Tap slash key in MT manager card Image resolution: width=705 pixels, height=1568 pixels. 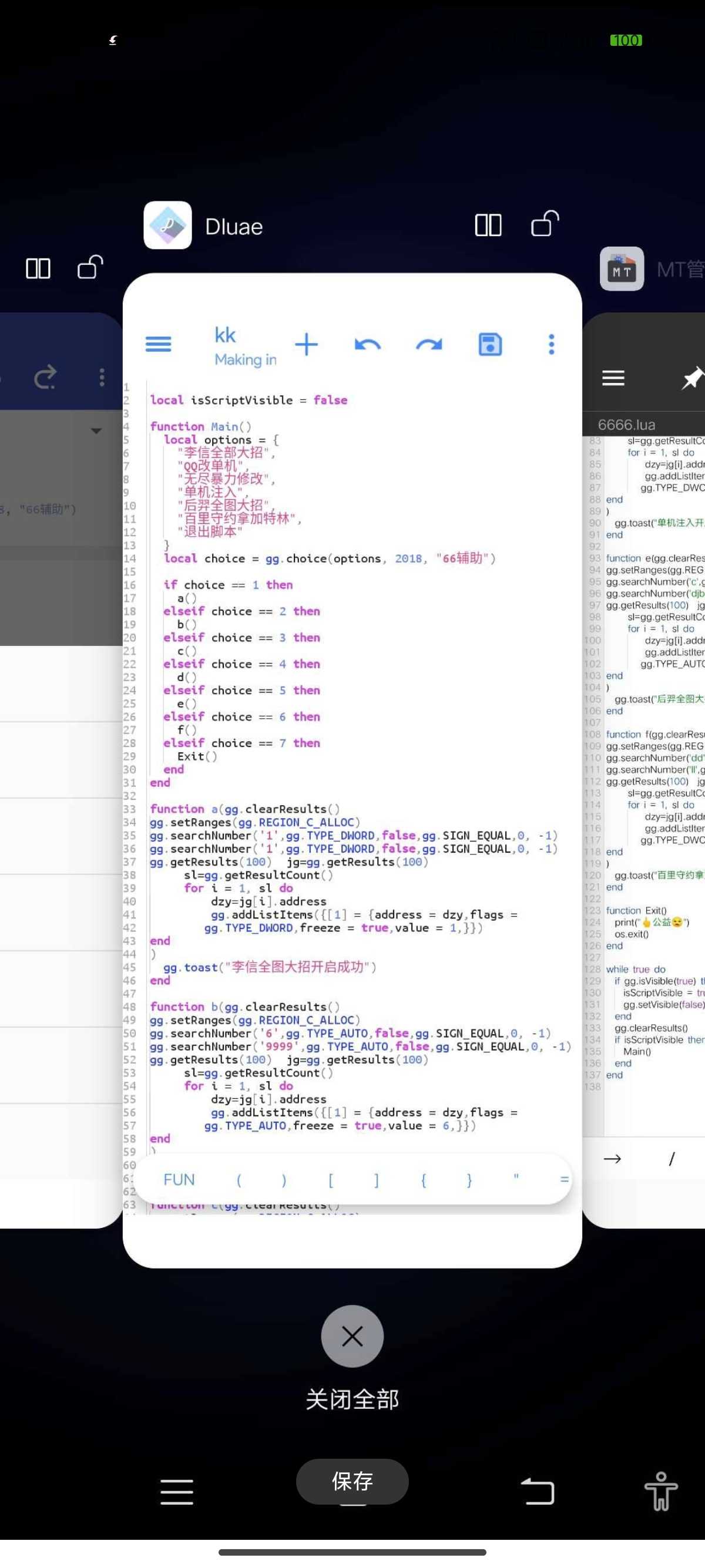click(672, 1159)
